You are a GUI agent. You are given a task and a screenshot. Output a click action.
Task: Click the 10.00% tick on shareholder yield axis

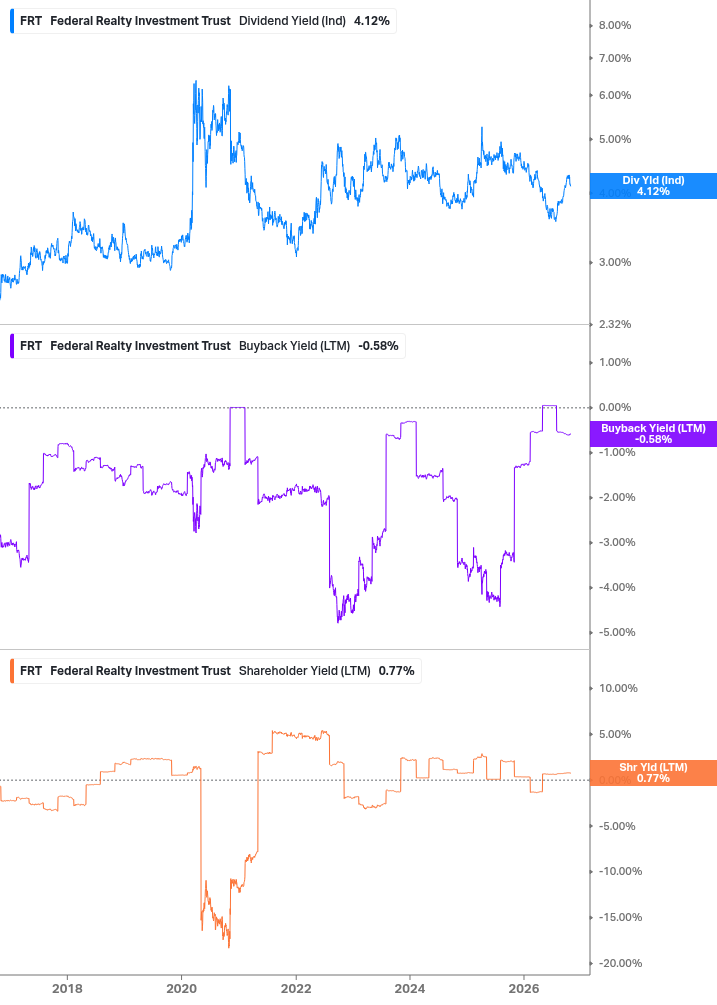(618, 688)
